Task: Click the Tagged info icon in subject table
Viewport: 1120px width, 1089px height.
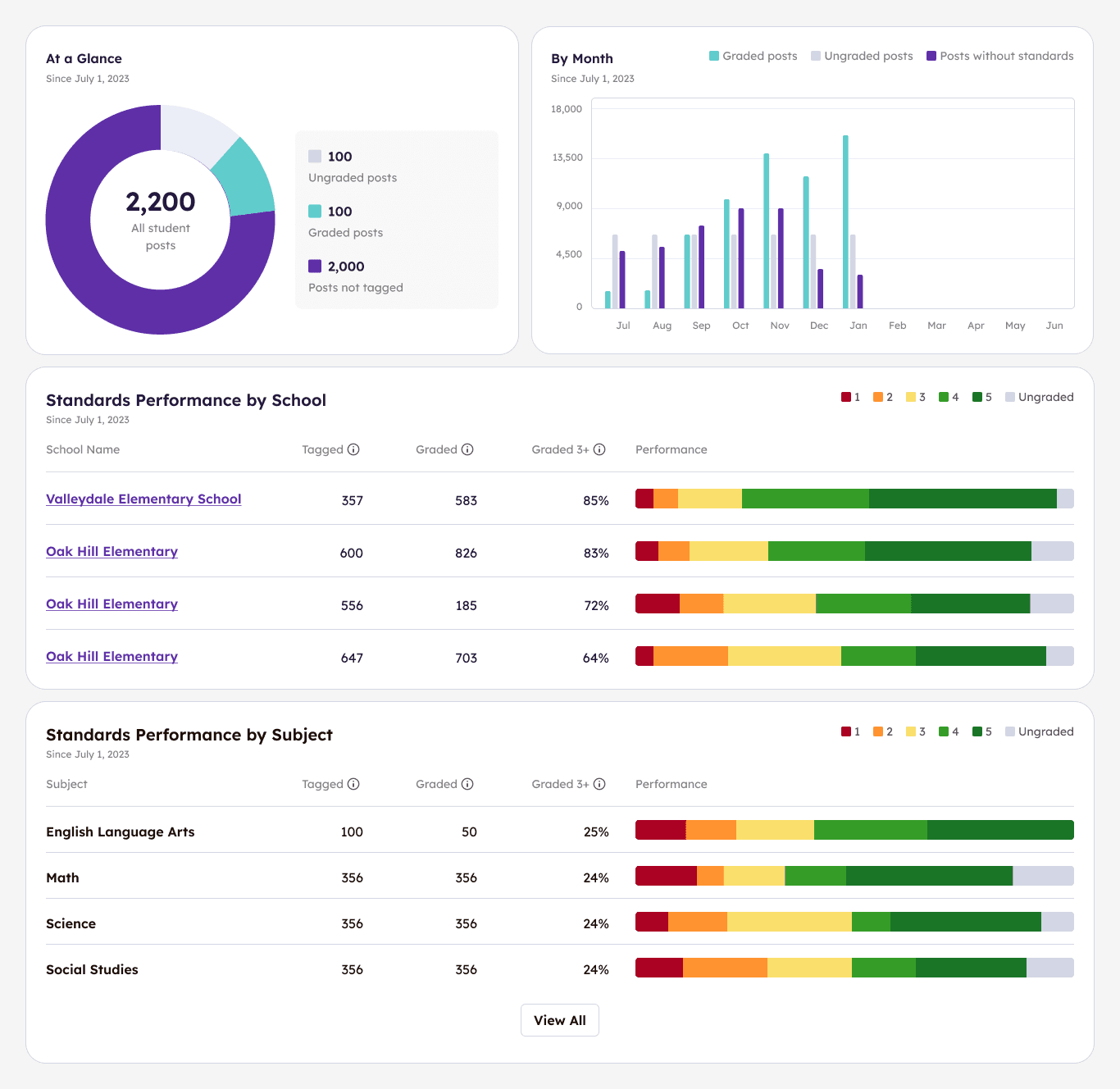Action: point(353,784)
